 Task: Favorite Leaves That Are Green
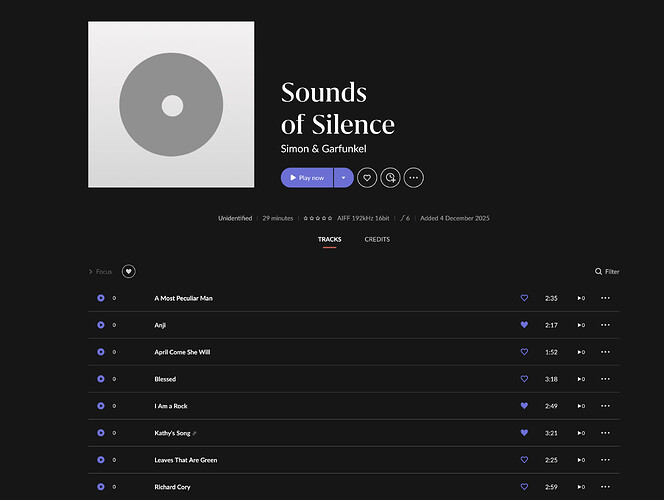click(x=524, y=460)
